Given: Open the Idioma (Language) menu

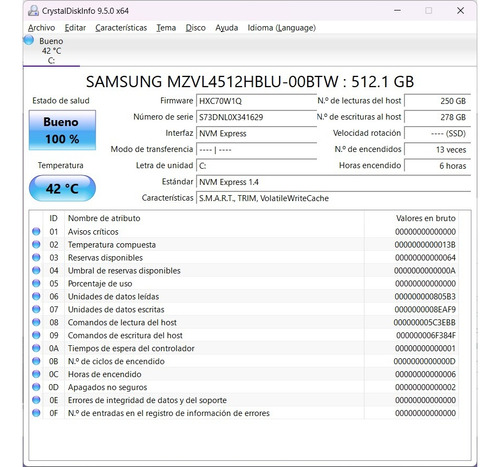Looking at the screenshot, I should pyautogui.click(x=282, y=28).
